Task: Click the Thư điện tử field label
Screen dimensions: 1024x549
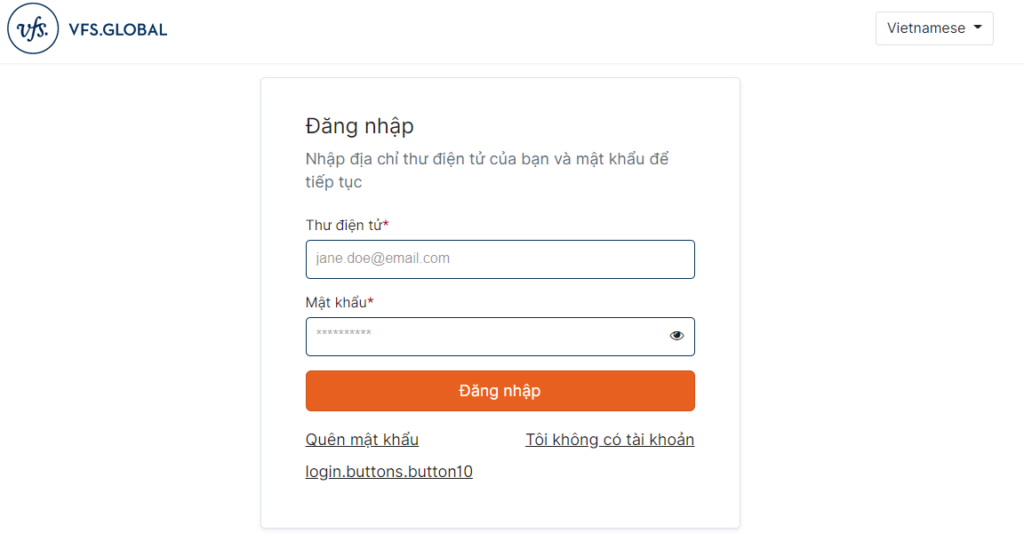Action: 344,225
